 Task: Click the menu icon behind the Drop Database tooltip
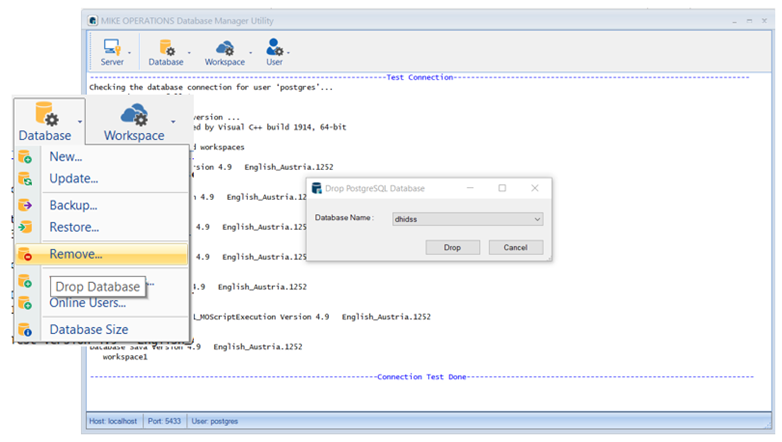(25, 281)
